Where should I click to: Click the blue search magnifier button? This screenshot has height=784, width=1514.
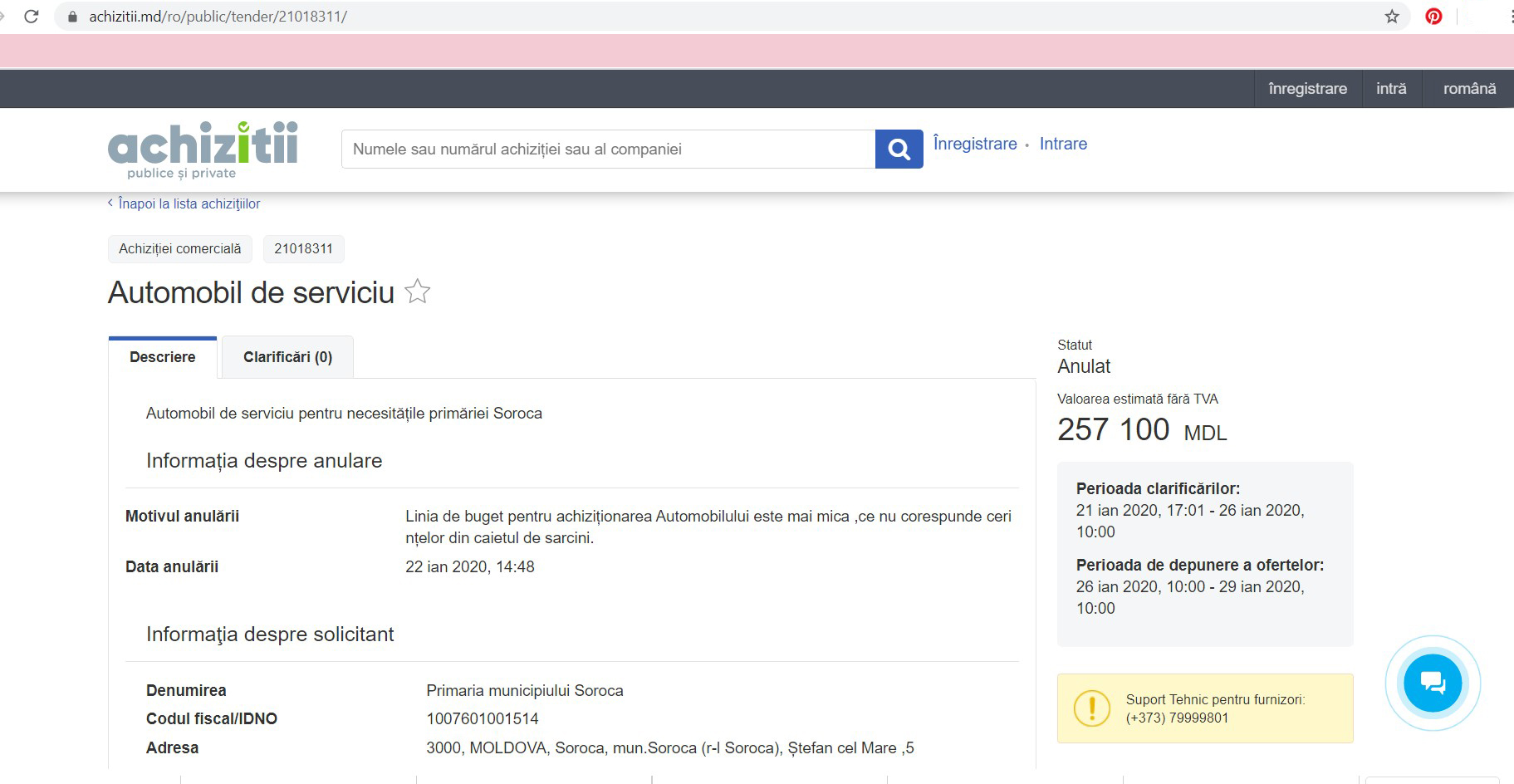899,149
